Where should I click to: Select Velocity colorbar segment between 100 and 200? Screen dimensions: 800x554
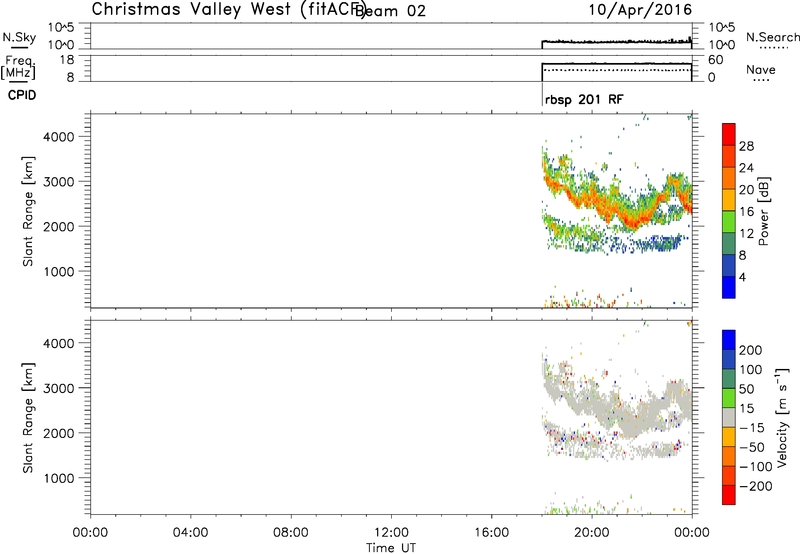point(729,359)
